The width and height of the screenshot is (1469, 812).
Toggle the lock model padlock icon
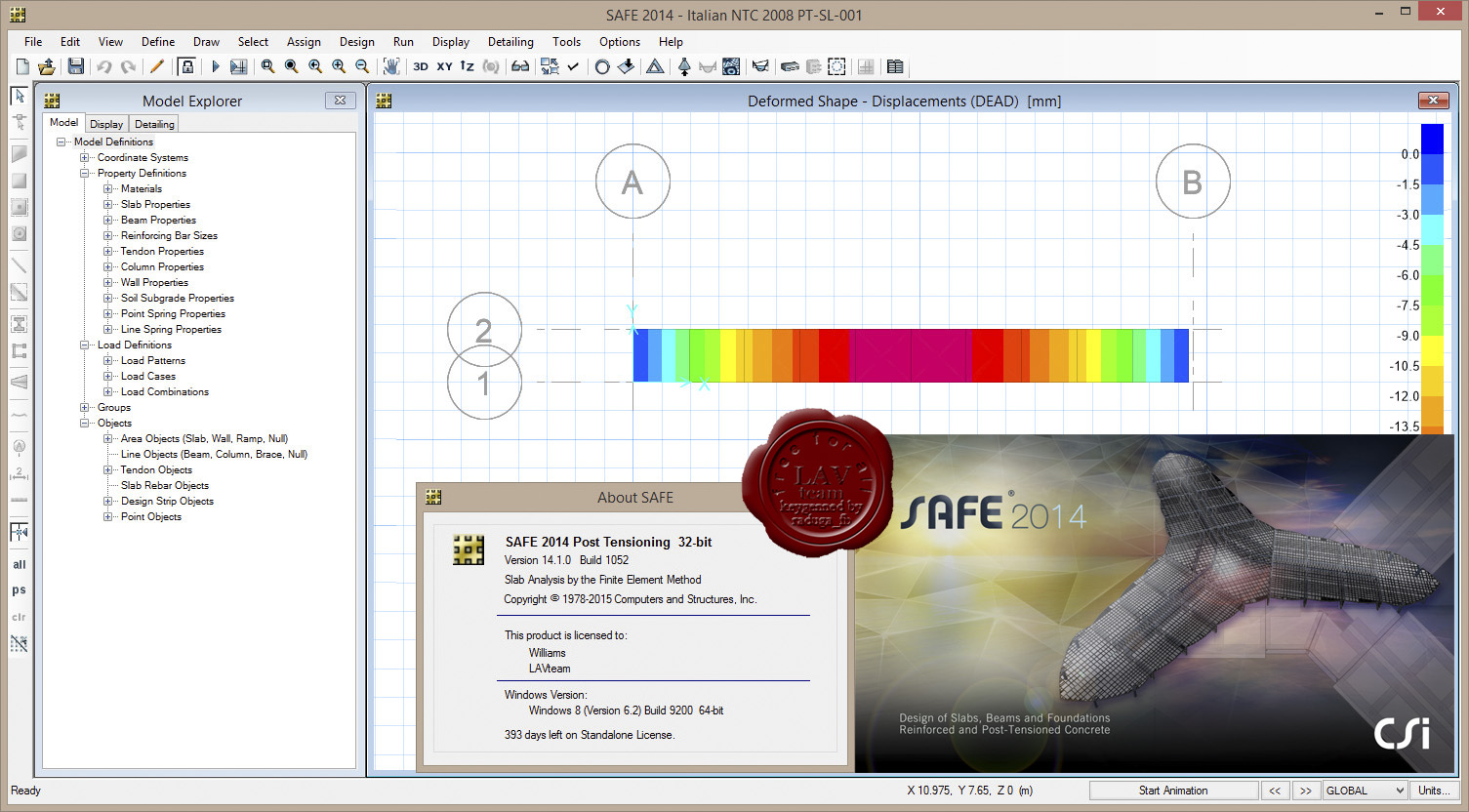186,66
